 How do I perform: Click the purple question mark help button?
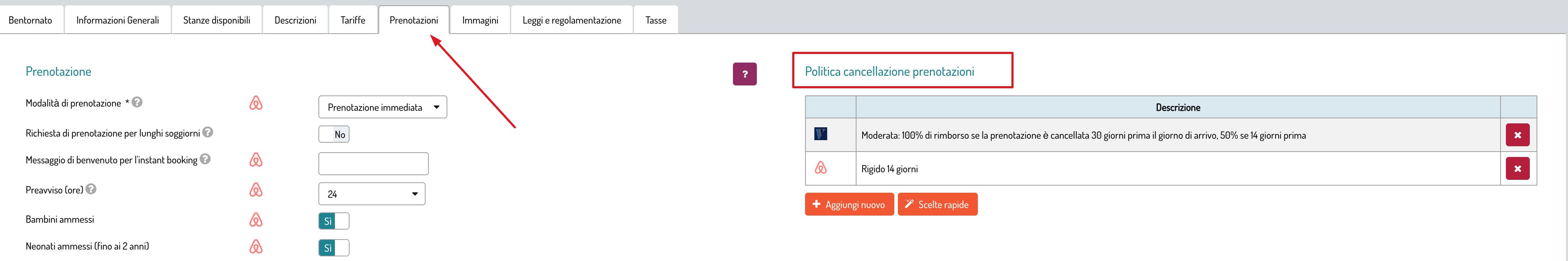tap(744, 74)
